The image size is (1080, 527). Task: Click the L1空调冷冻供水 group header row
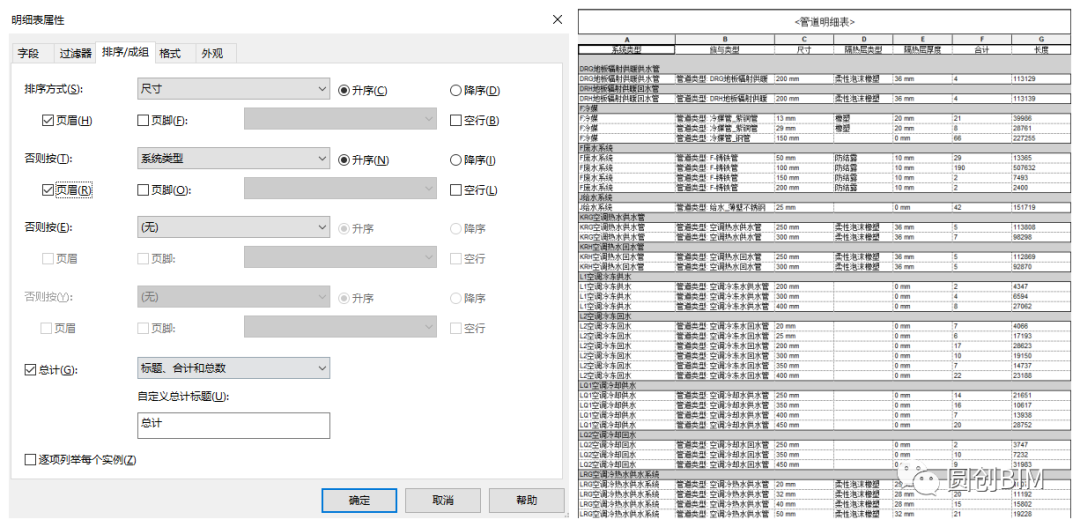[x=824, y=276]
